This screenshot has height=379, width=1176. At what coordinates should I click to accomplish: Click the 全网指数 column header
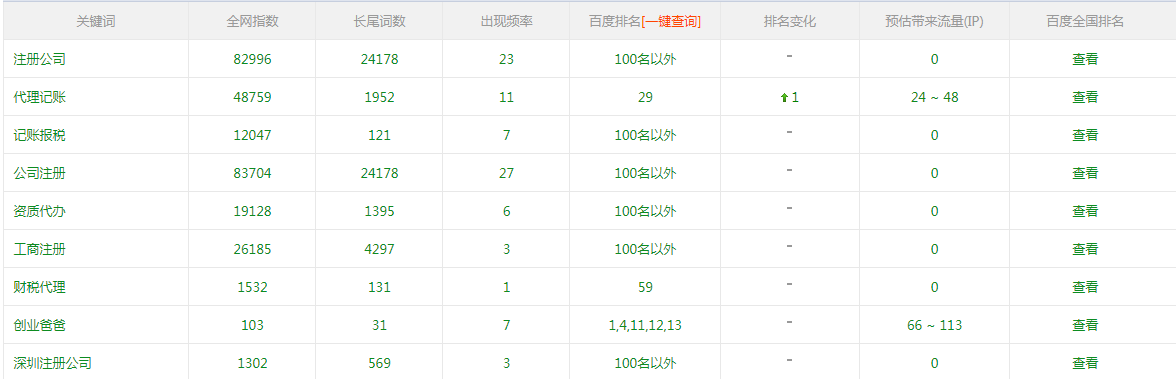click(x=252, y=22)
